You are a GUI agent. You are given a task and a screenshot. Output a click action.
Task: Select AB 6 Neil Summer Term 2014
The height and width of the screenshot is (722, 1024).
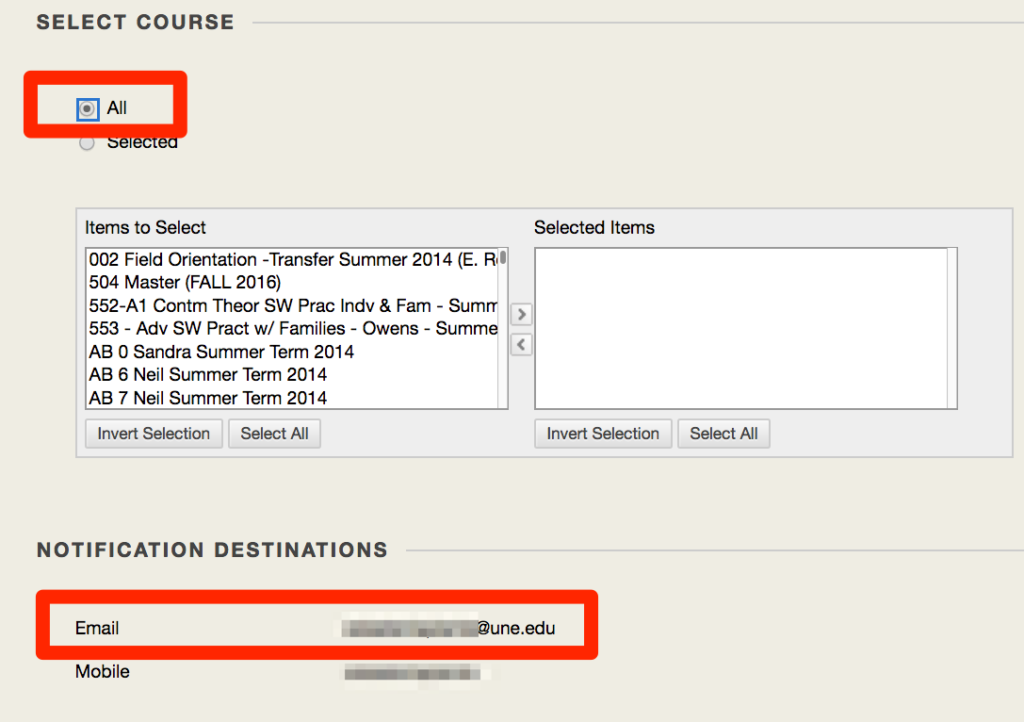coord(293,375)
